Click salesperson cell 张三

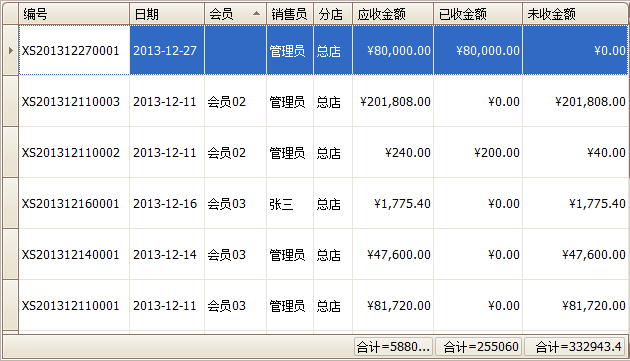click(290, 203)
